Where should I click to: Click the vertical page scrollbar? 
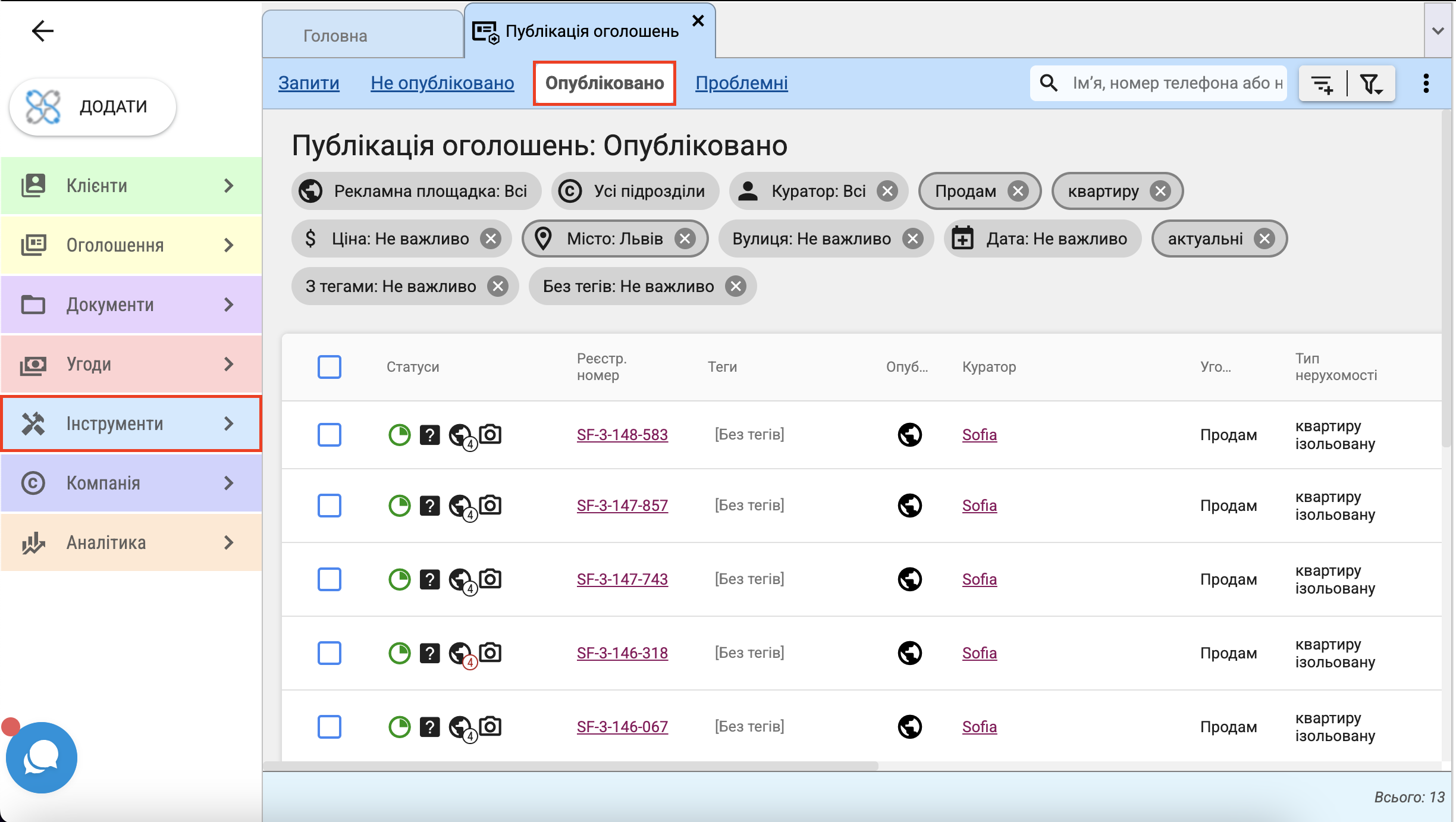point(1446,280)
